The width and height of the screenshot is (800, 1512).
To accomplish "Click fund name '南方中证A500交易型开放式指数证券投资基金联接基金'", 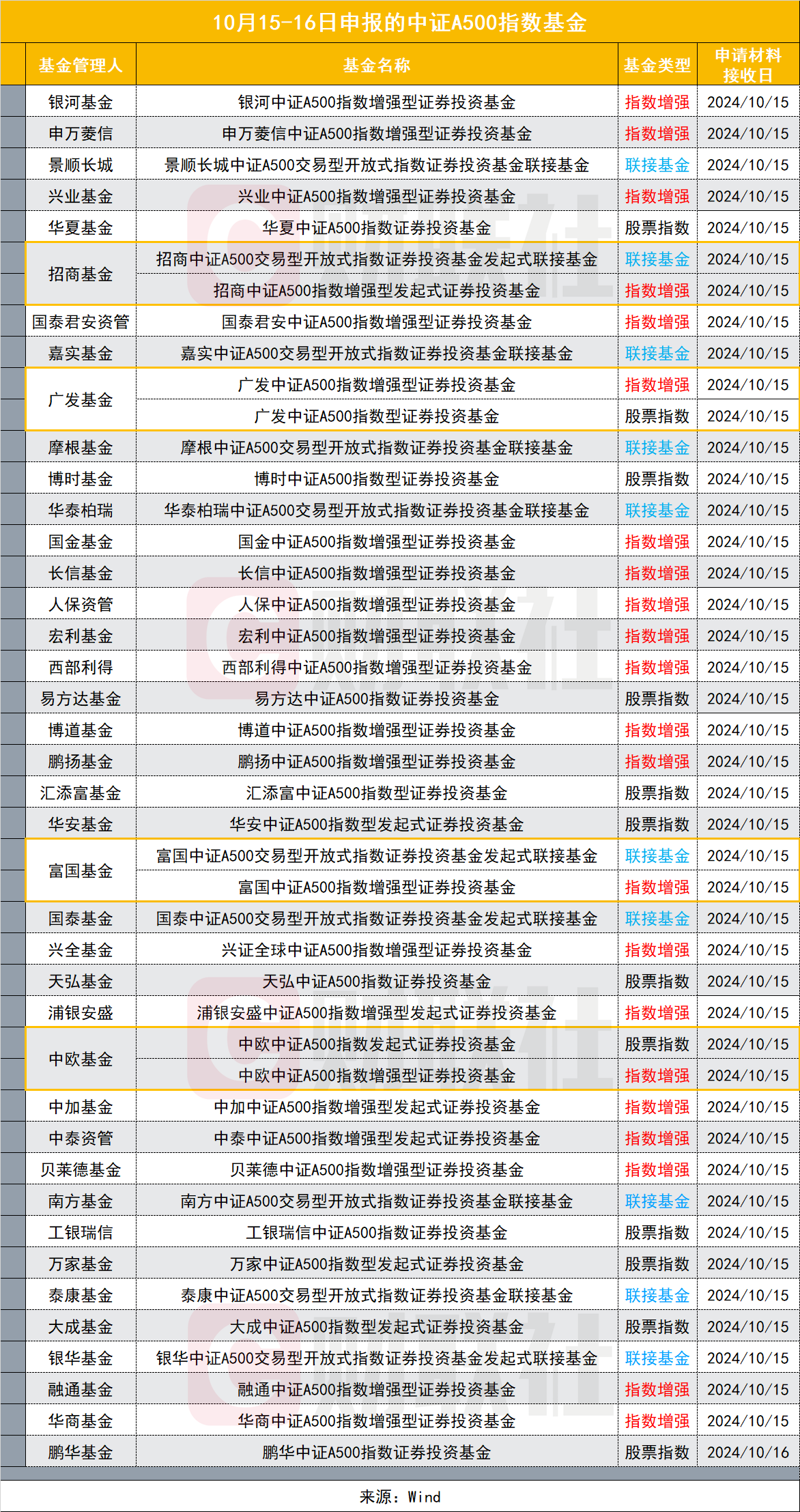I will 377,1201.
